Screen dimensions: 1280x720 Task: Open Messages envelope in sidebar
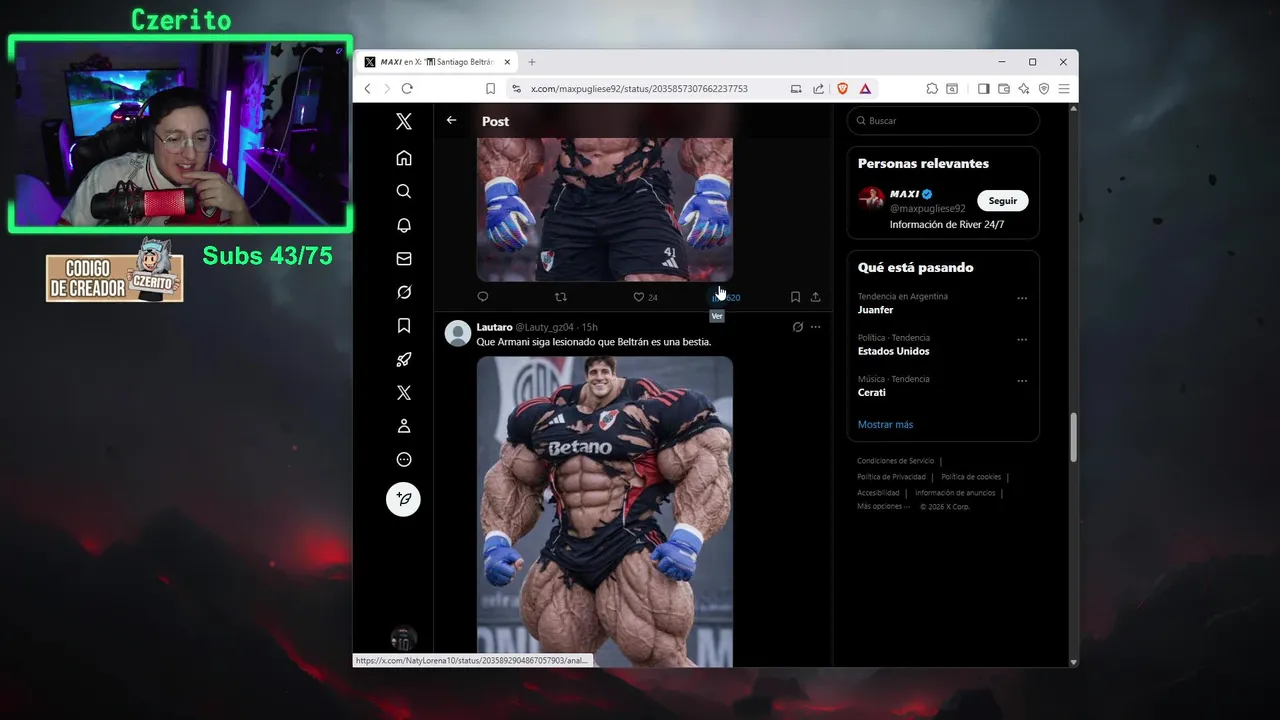point(404,258)
